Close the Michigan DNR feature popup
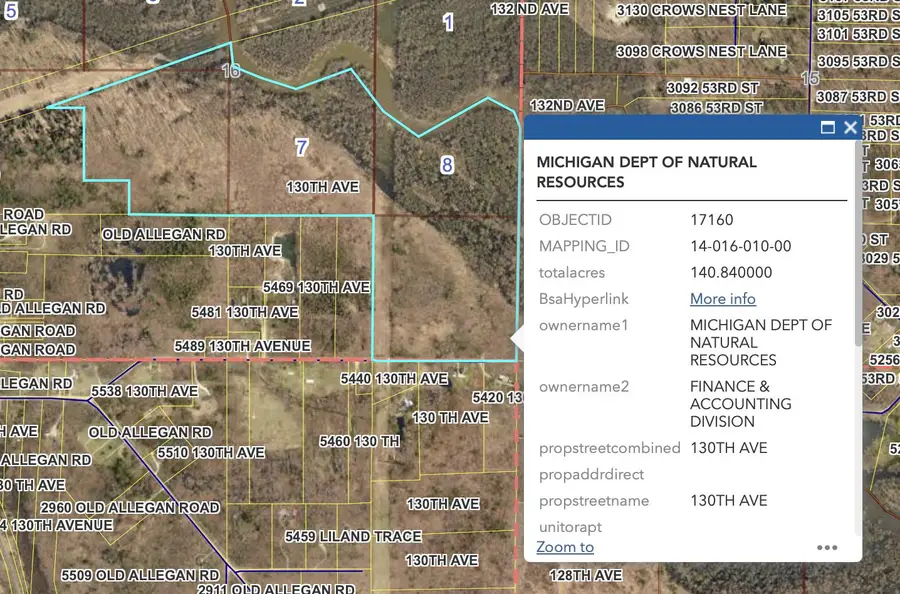 coord(850,127)
